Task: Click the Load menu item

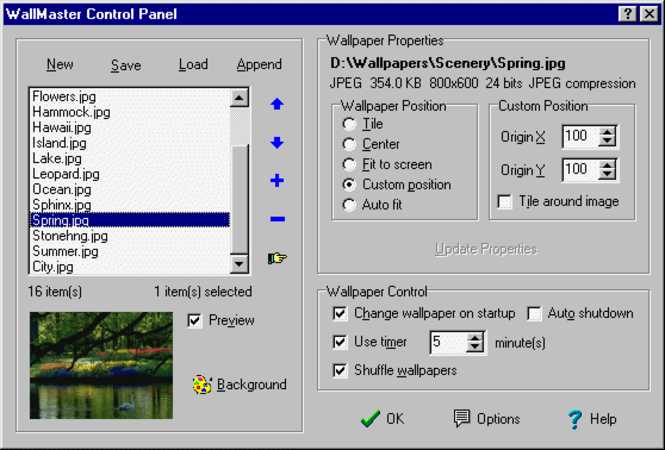Action: point(193,65)
